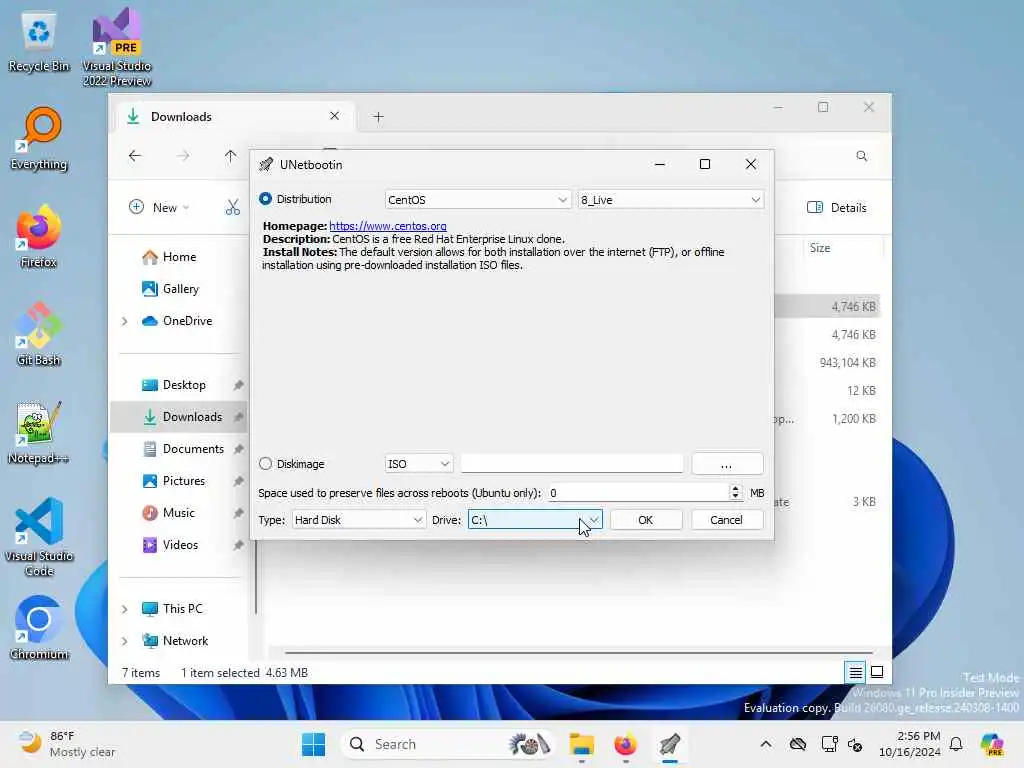This screenshot has width=1024, height=768.
Task: Click the search icon in File Explorer
Action: [x=861, y=156]
